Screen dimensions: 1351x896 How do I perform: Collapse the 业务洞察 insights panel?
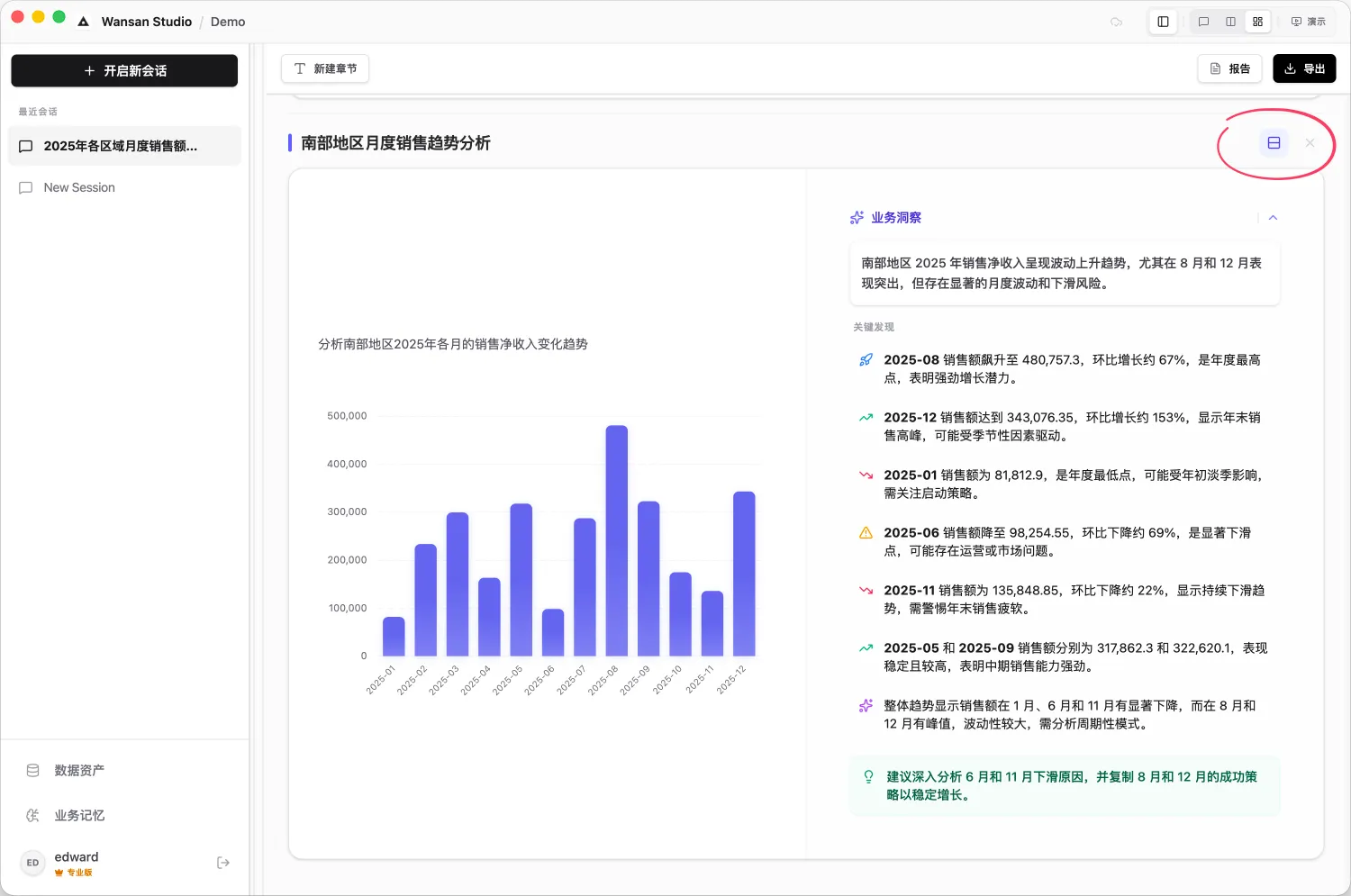coord(1273,217)
